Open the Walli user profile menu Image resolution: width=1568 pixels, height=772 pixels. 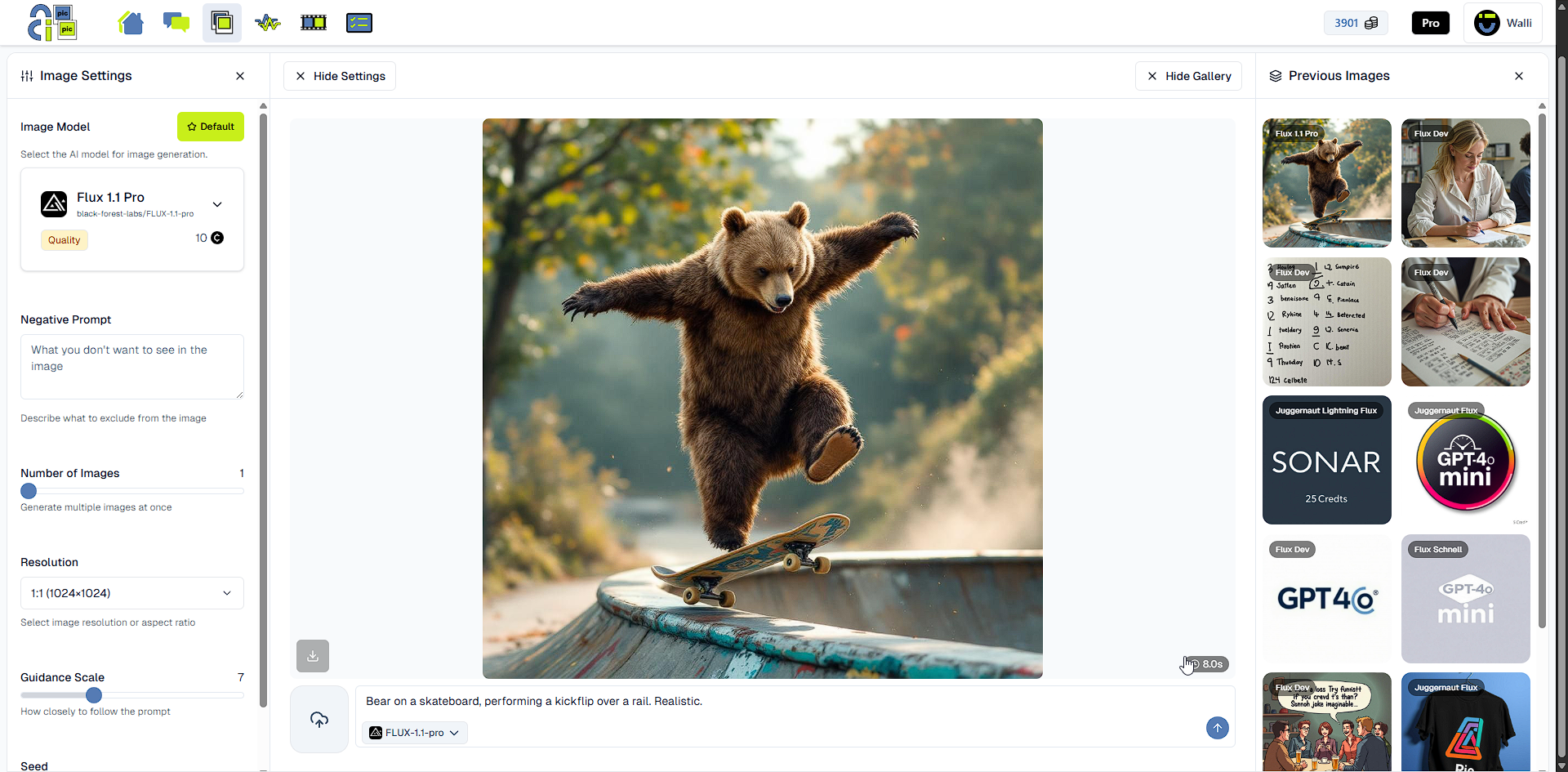tap(1503, 23)
